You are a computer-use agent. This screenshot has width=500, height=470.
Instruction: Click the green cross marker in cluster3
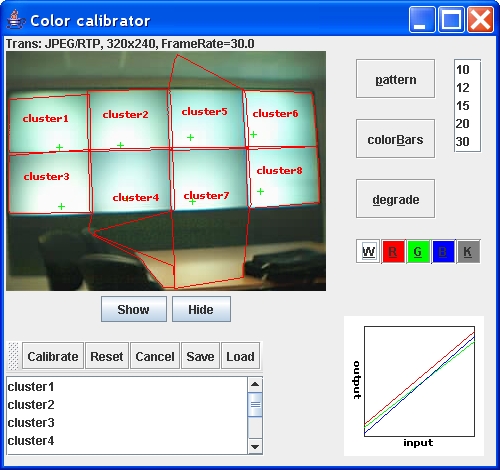(x=61, y=207)
